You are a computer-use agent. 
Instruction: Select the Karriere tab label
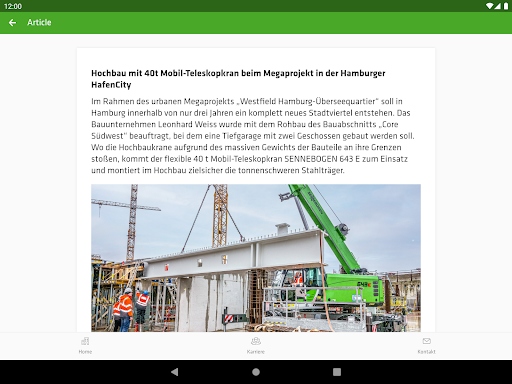(x=256, y=352)
